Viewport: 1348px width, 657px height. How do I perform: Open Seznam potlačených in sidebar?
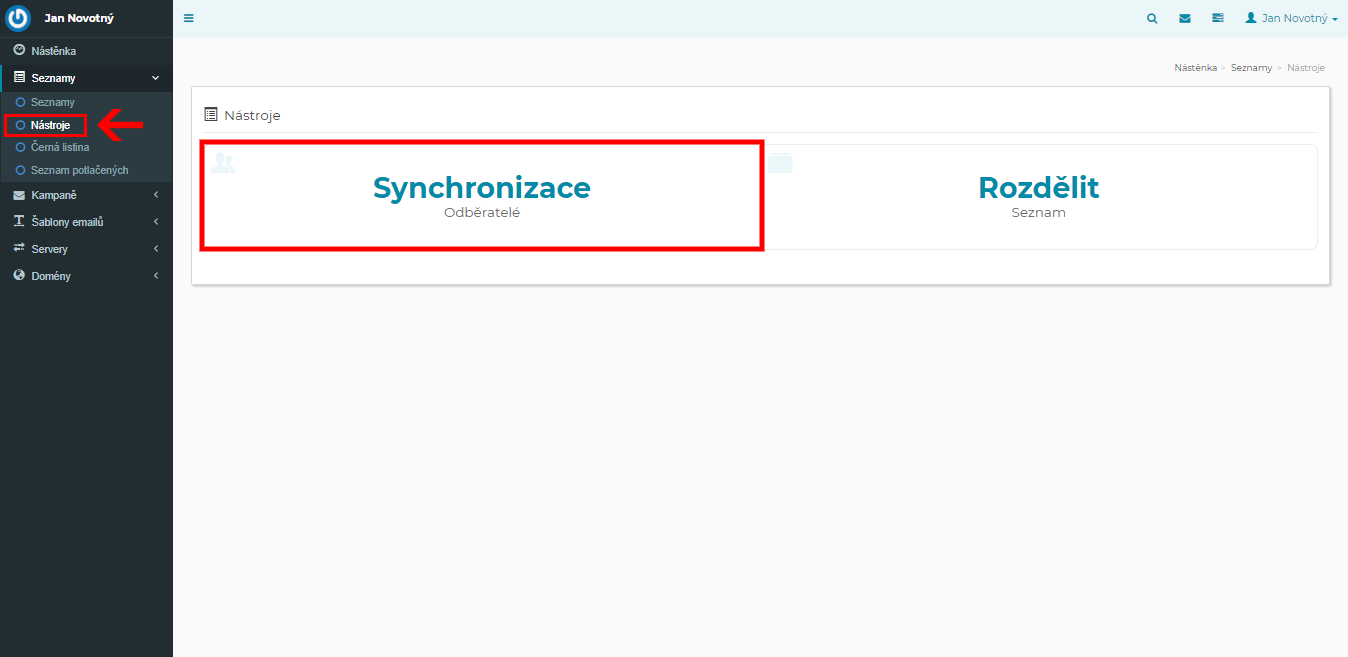coord(79,170)
